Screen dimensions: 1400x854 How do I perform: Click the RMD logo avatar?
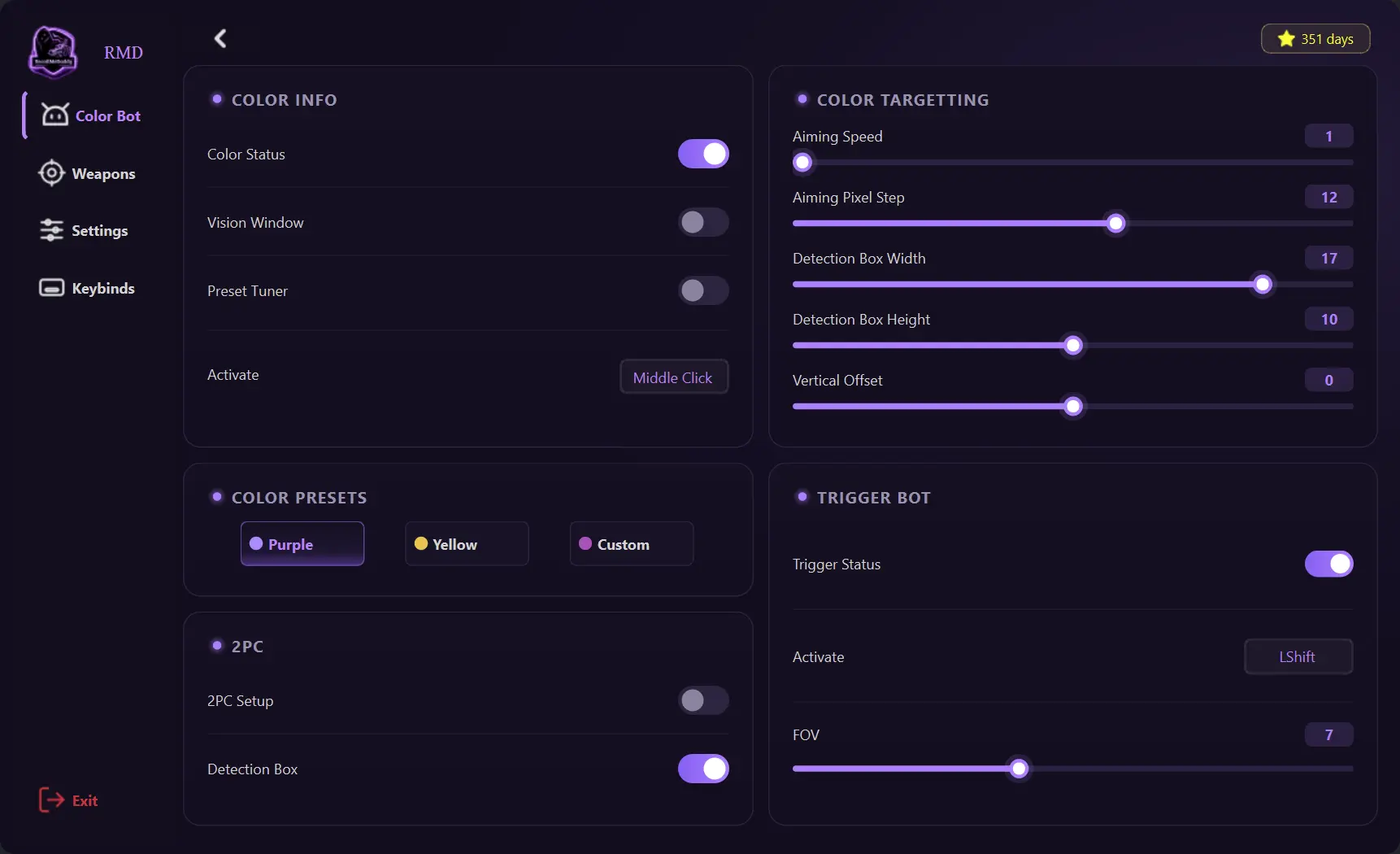click(53, 52)
